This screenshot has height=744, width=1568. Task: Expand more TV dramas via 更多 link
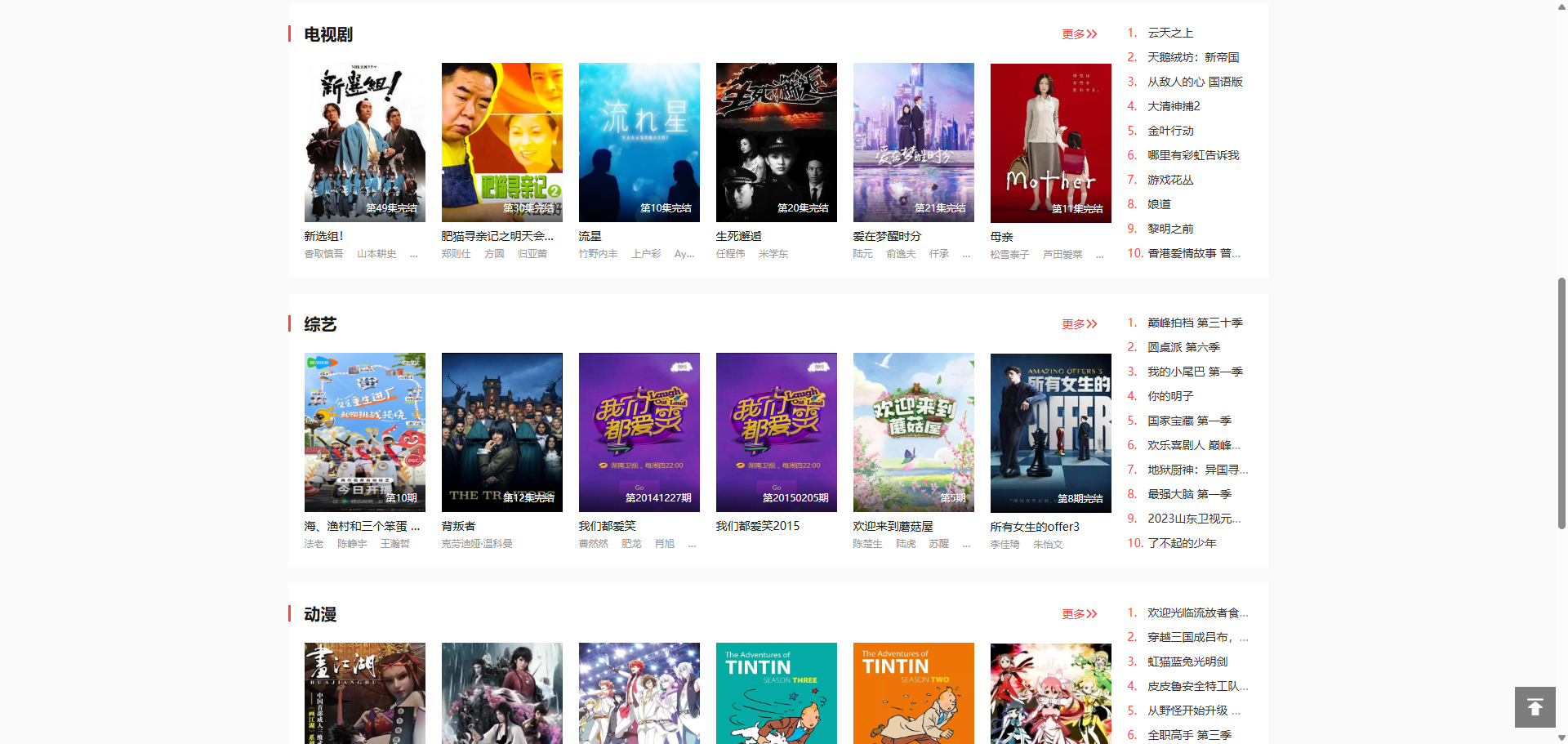(1079, 34)
